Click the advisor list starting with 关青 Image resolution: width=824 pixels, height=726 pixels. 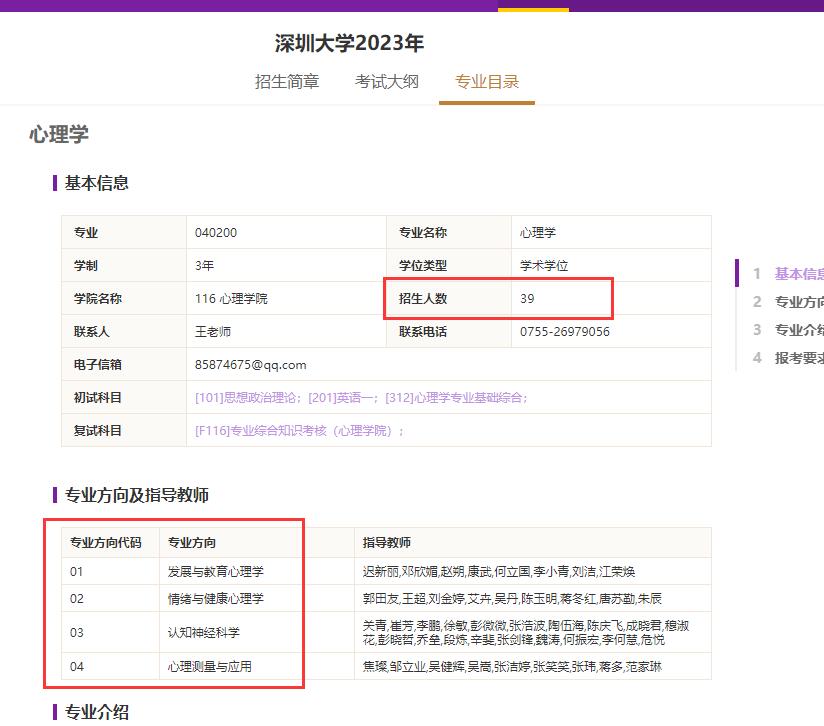point(526,632)
